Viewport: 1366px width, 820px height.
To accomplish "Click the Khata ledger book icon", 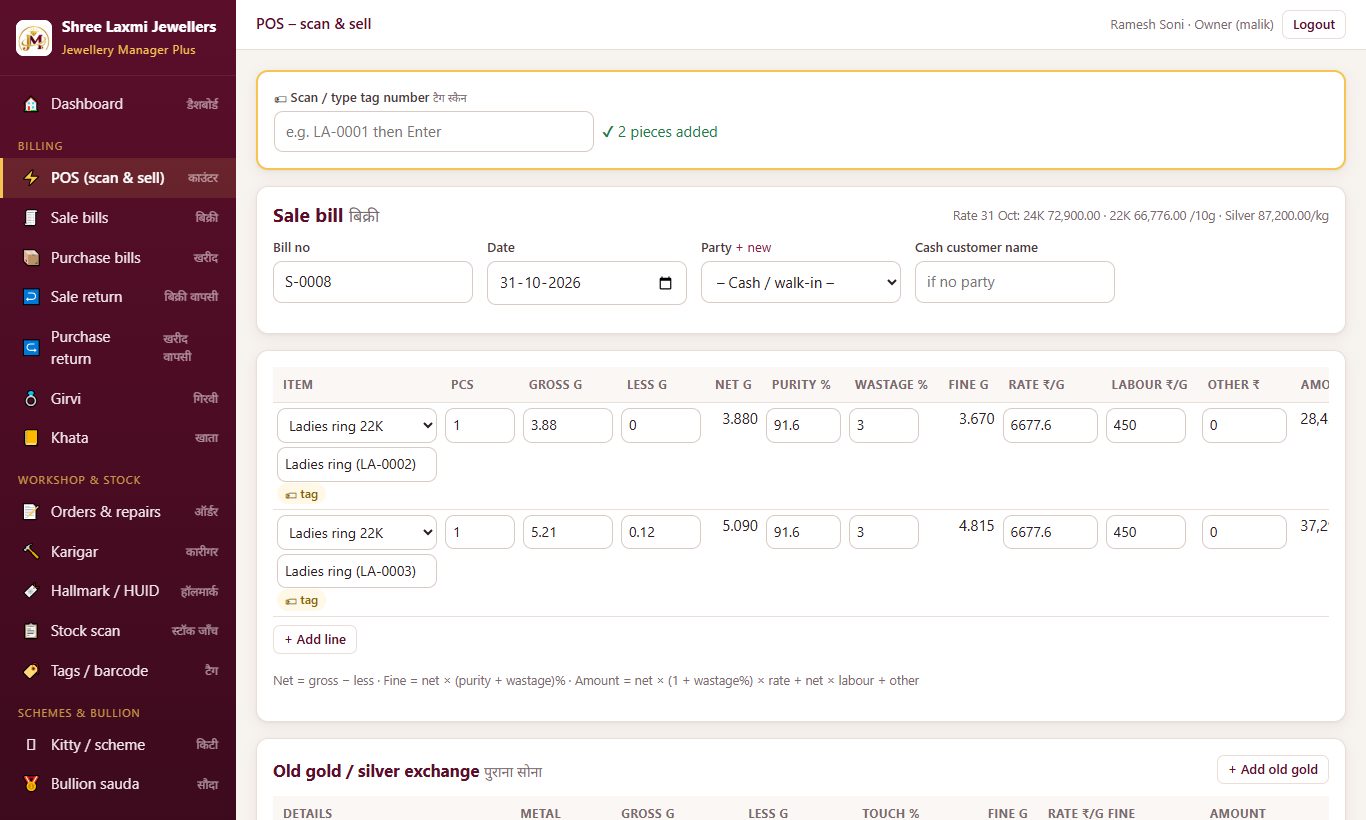I will [x=31, y=438].
